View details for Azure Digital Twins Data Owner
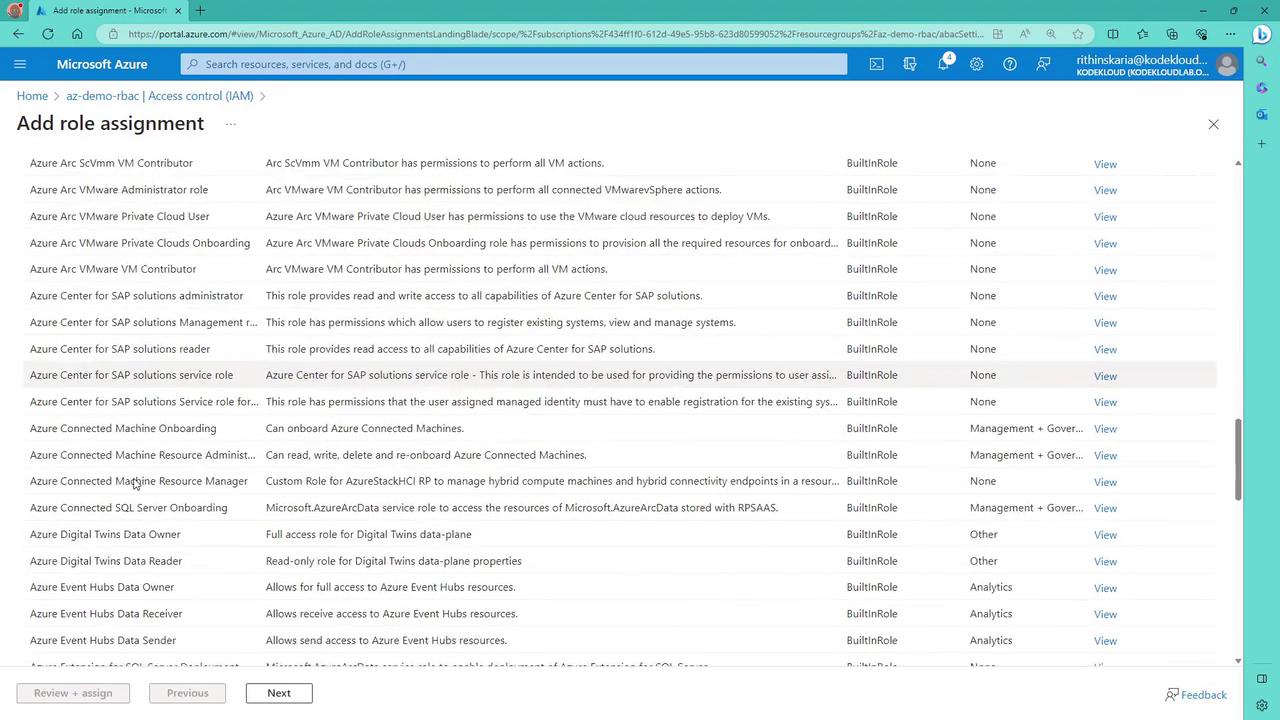 (1105, 535)
